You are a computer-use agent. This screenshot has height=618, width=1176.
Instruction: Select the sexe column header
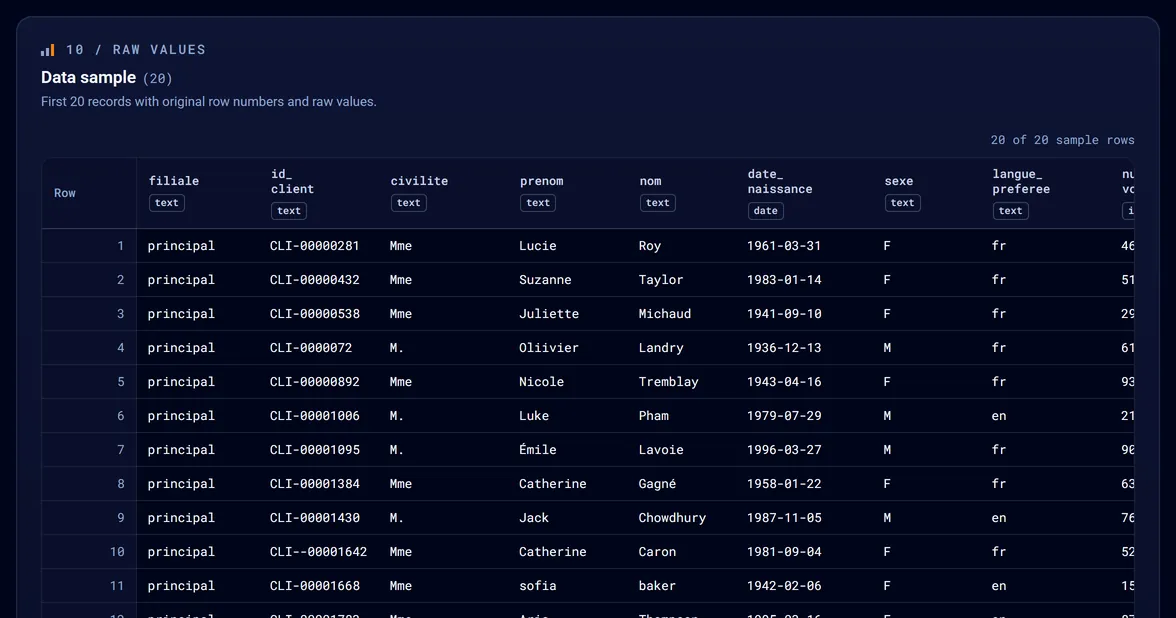[898, 181]
